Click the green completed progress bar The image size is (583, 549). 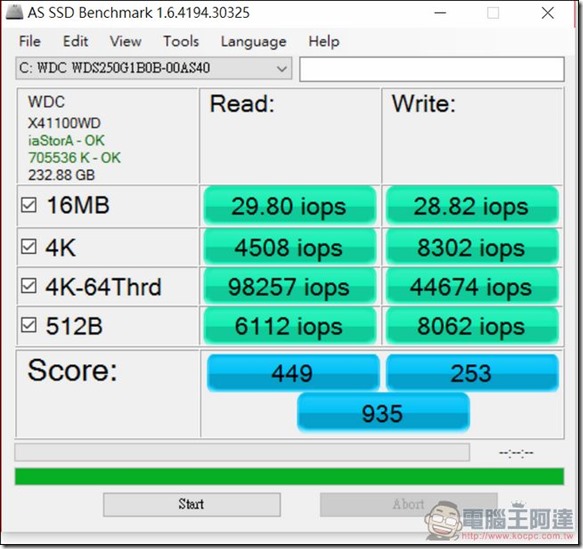click(289, 477)
